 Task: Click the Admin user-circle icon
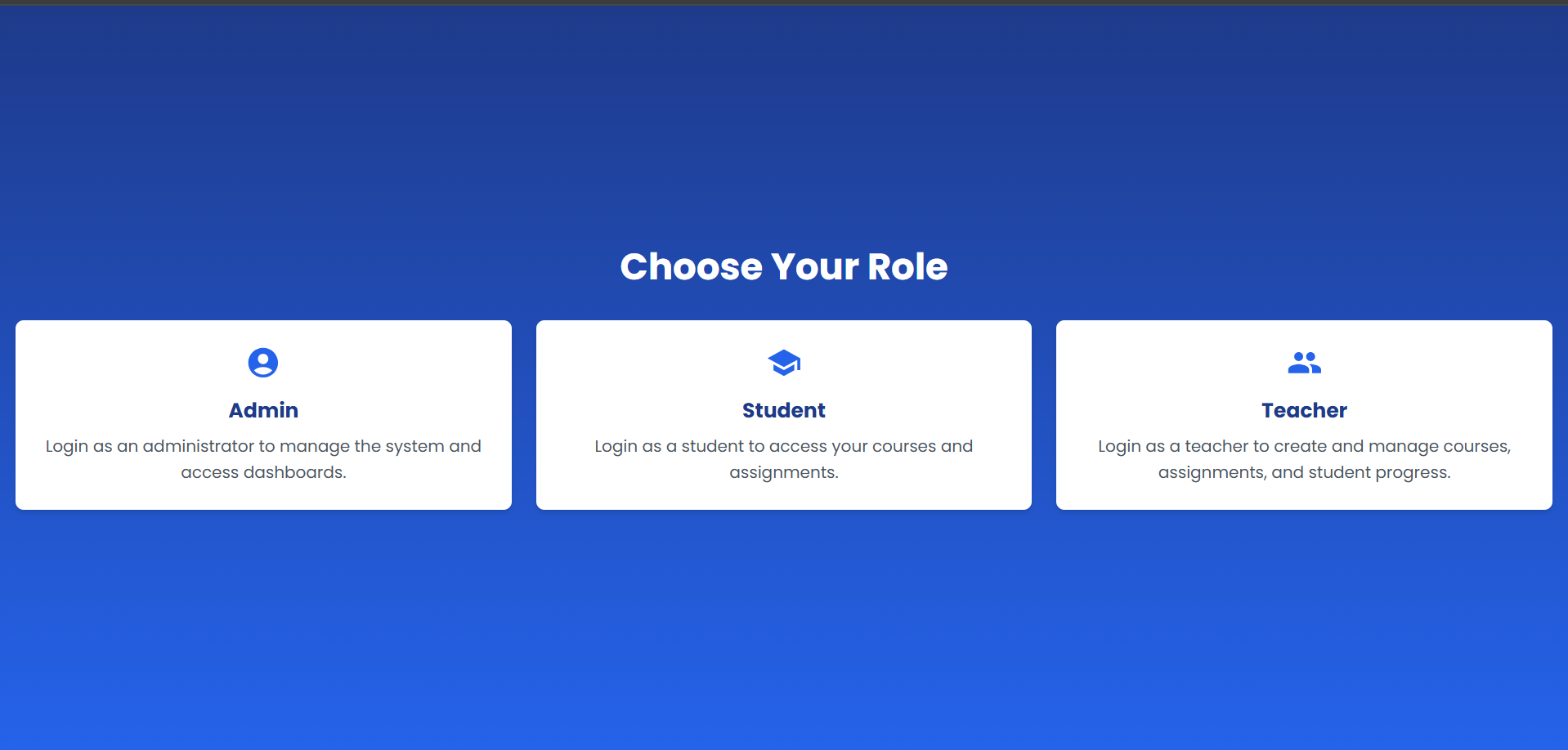point(263,363)
